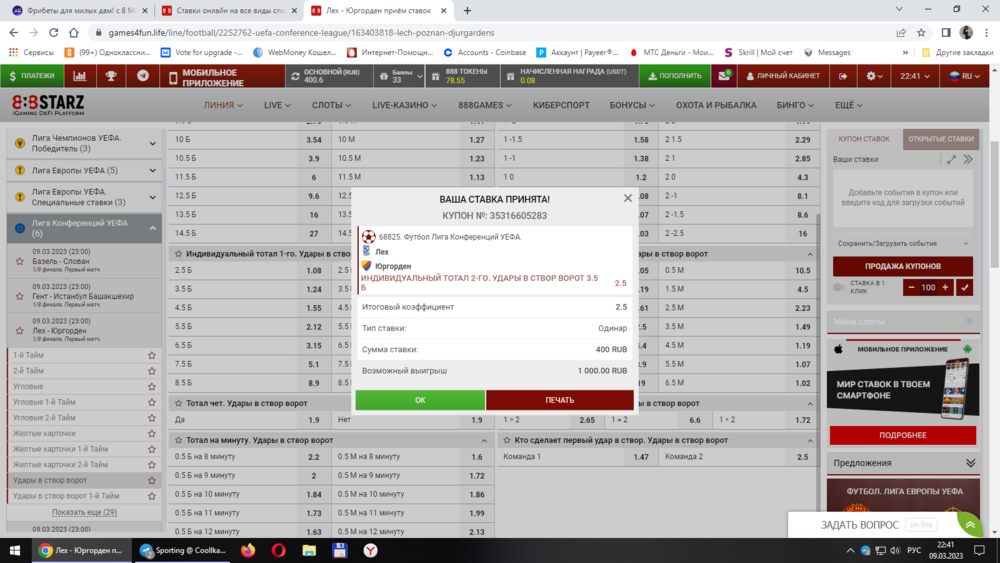Toggle the Ставка в 1 клик switch
The image size is (1000, 563).
click(x=839, y=288)
